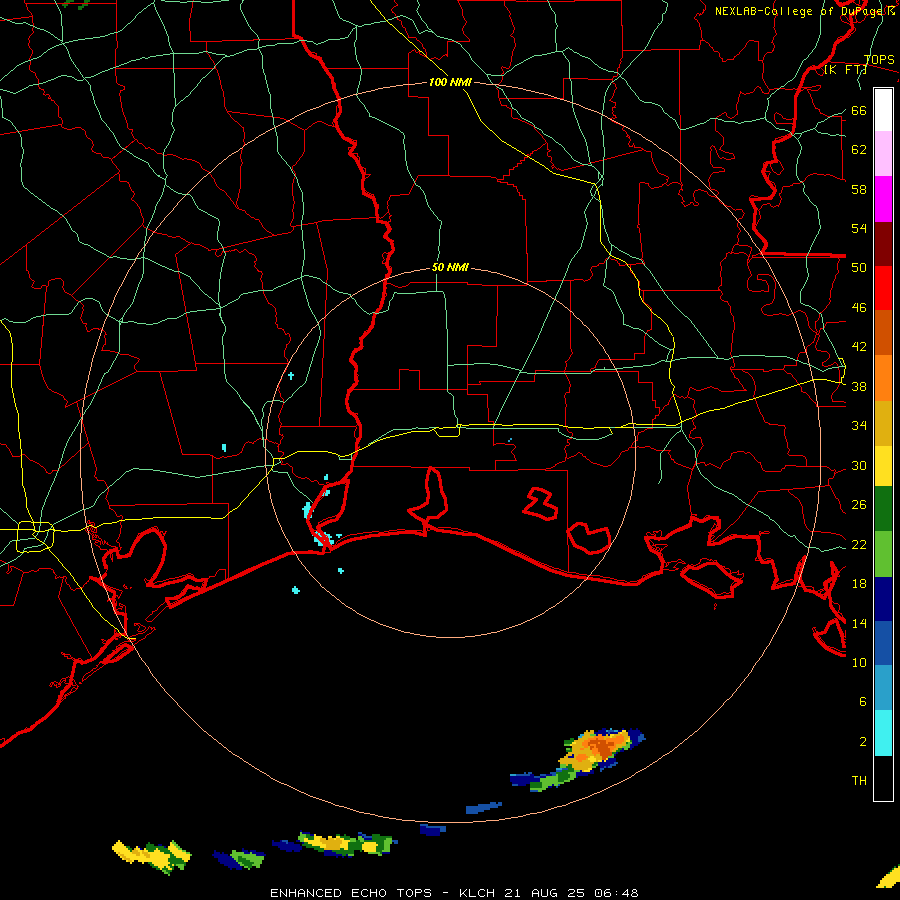This screenshot has width=900, height=900.
Task: Pick the dark red legend swatch
Action: 883,244
